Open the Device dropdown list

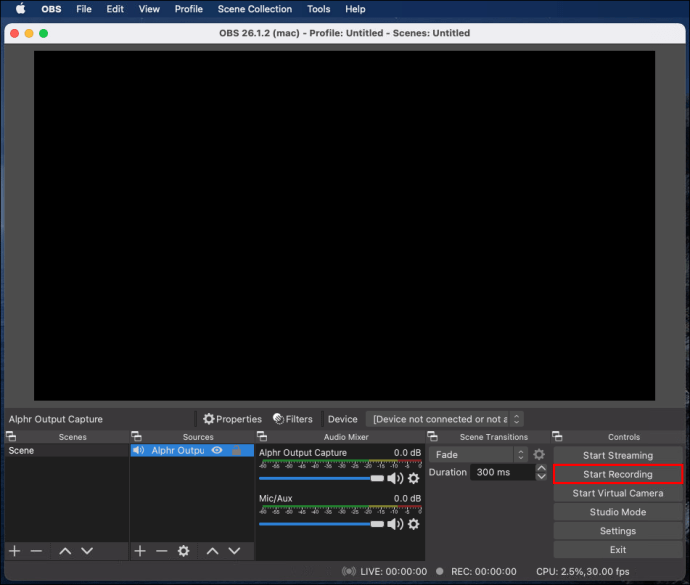pyautogui.click(x=444, y=419)
